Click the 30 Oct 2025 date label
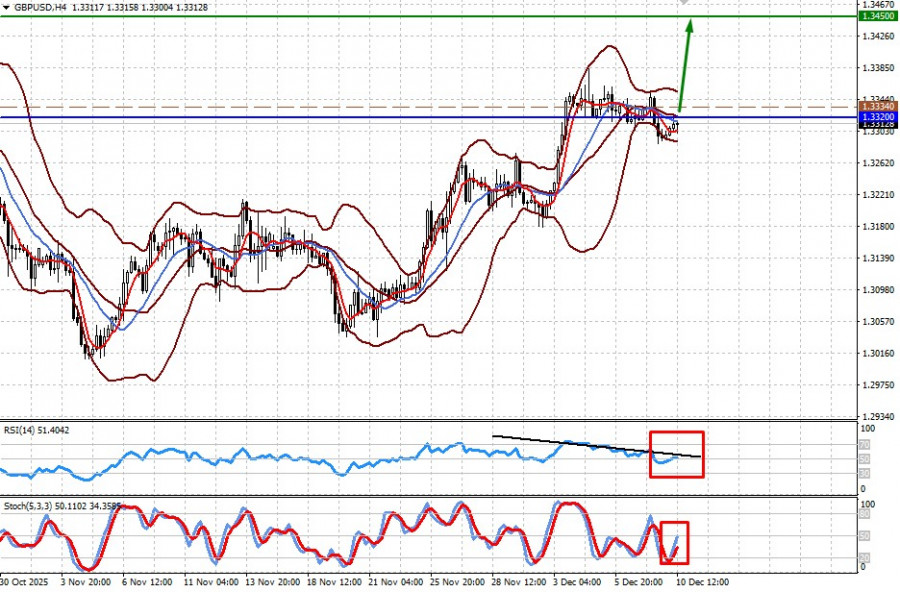Screen dimensions: 900x592 click(x=25, y=582)
